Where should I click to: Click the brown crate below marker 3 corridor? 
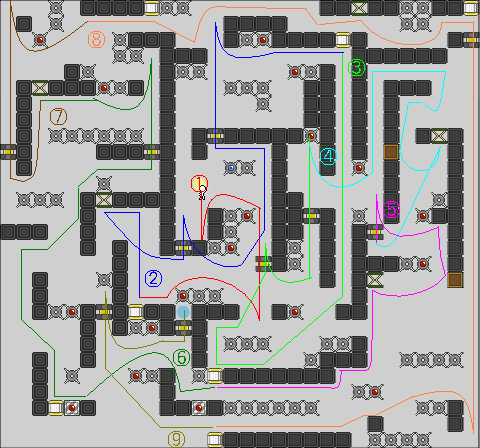pos(391,152)
